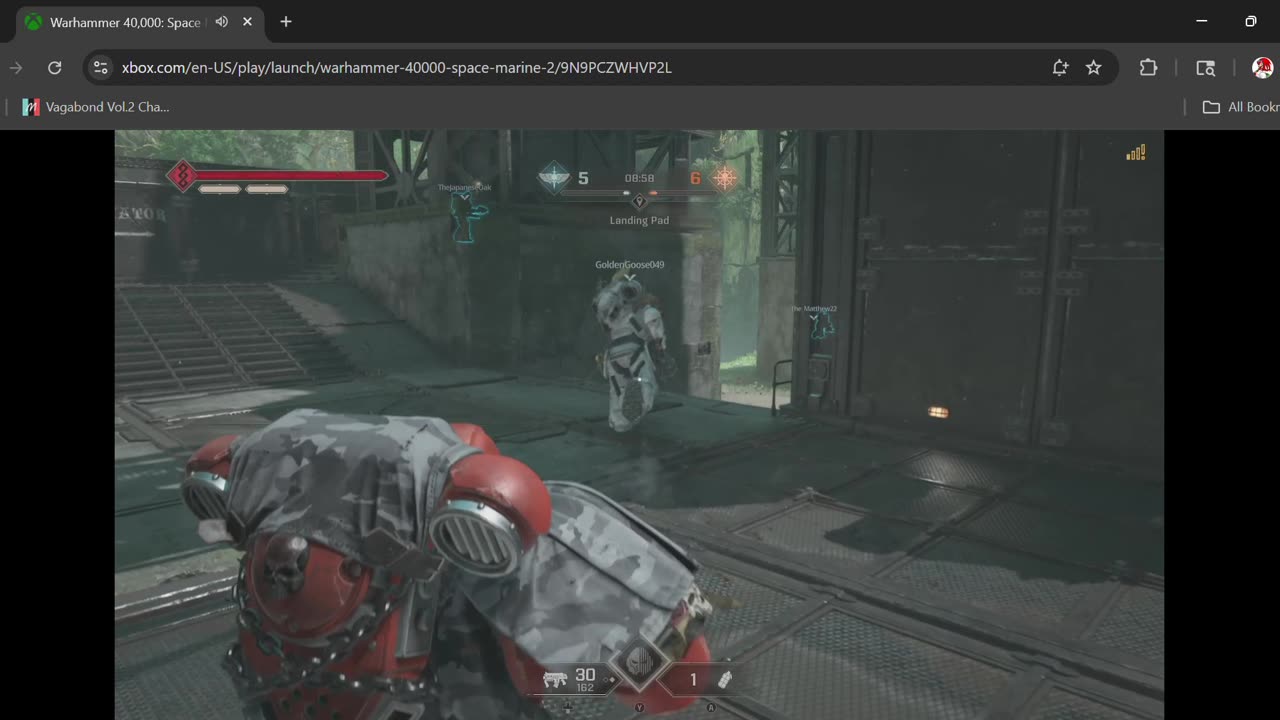Image resolution: width=1280 pixels, height=720 pixels.
Task: Restore down the browser window
Action: point(1251,22)
